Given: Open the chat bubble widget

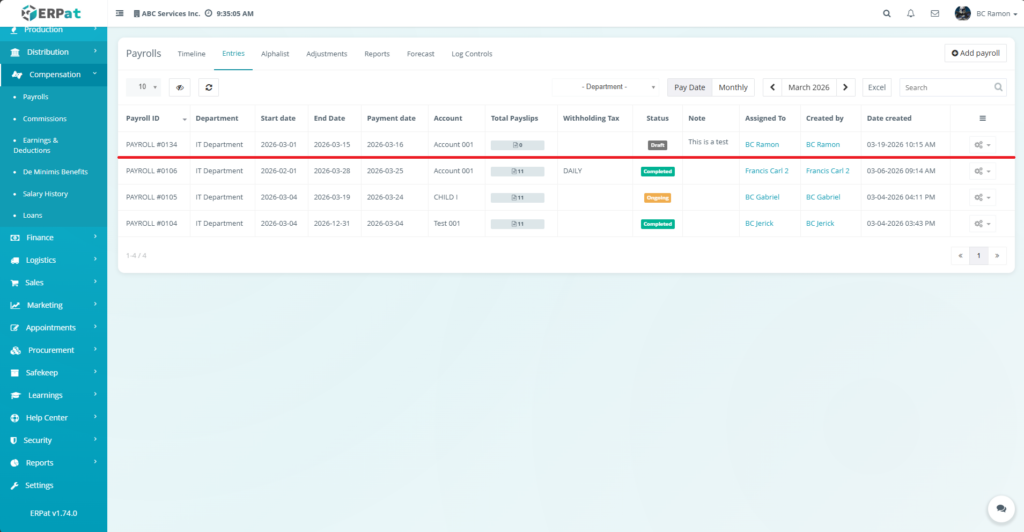Looking at the screenshot, I should click(x=1000, y=508).
